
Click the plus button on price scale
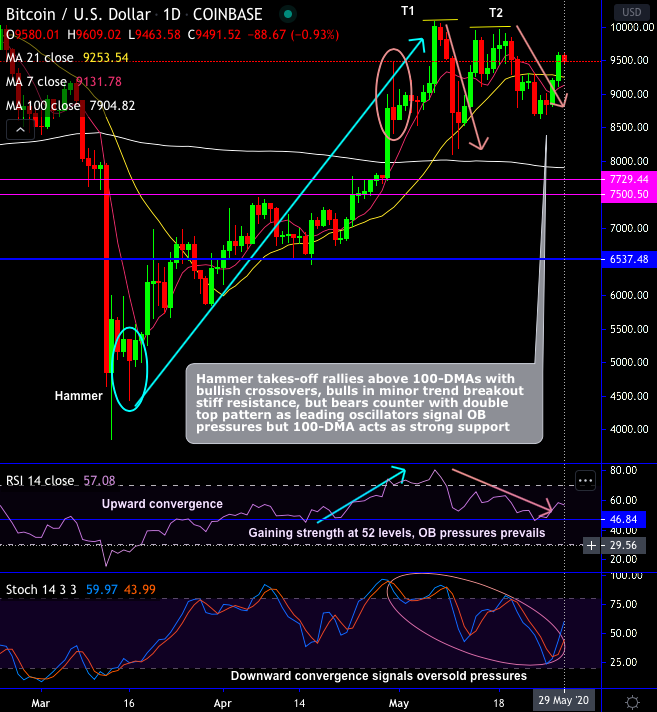[x=591, y=545]
